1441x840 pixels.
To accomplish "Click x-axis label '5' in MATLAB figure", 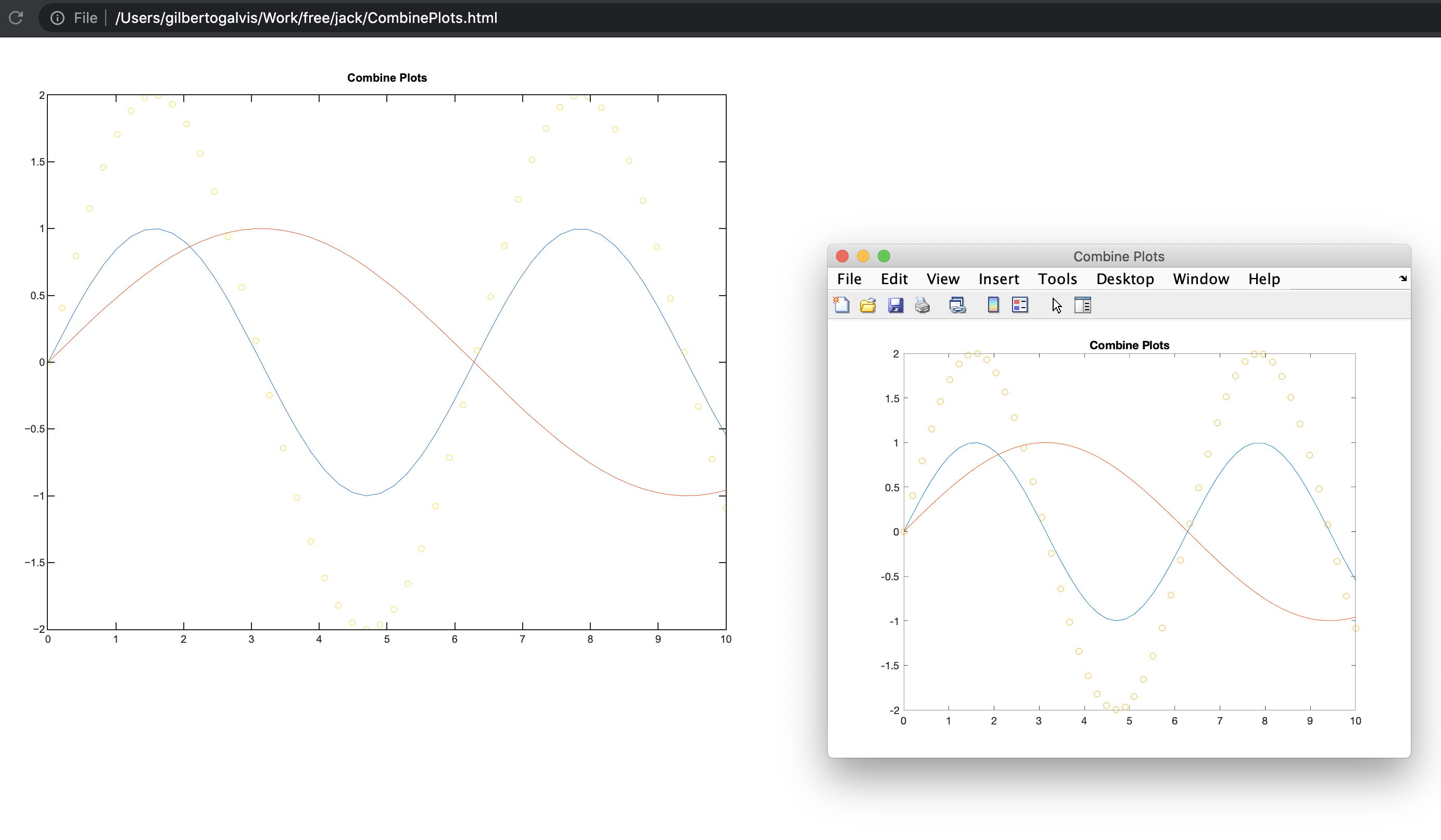I will (x=1129, y=721).
